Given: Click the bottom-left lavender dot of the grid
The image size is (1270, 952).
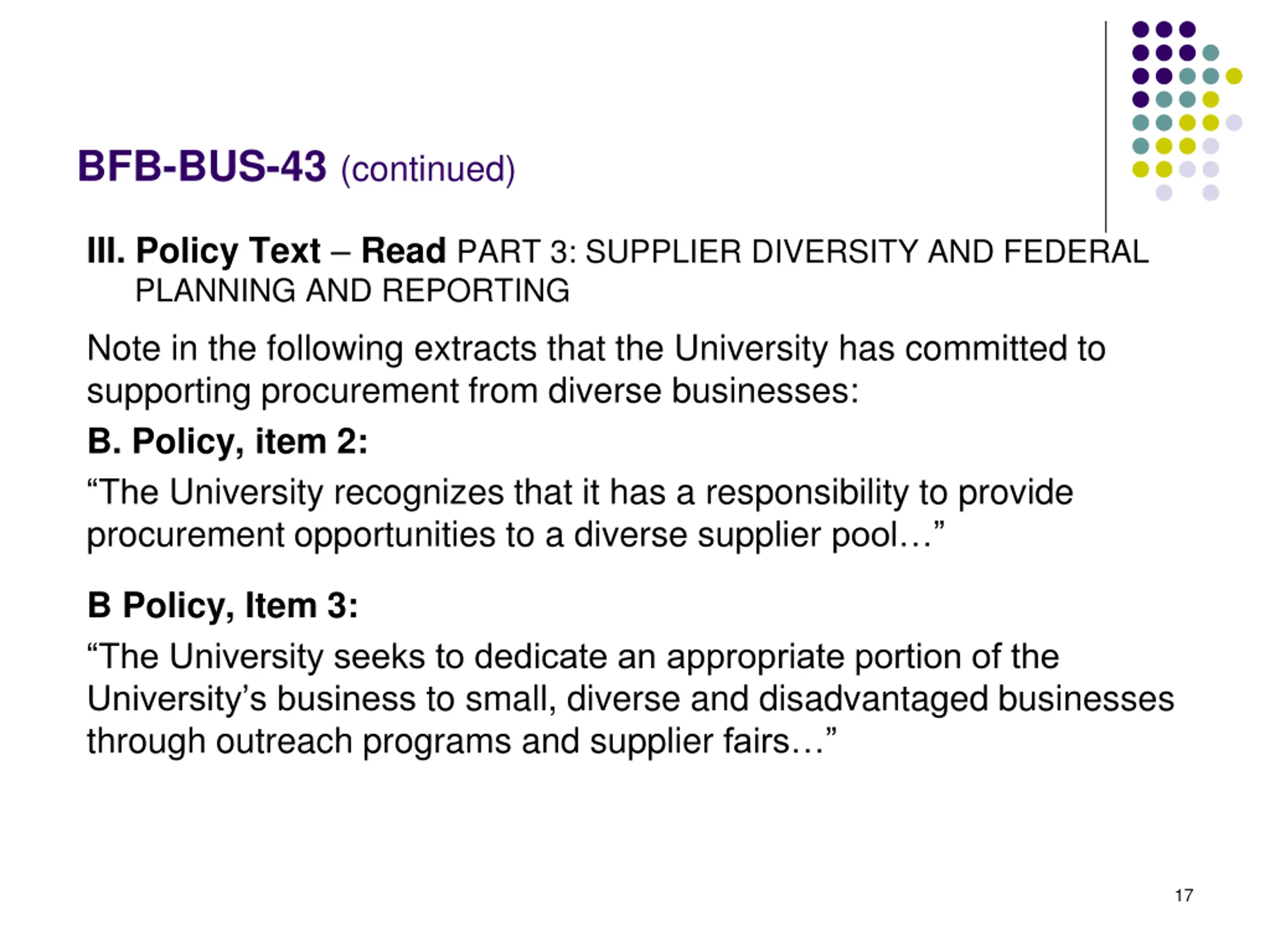Looking at the screenshot, I should pyautogui.click(x=1164, y=192).
